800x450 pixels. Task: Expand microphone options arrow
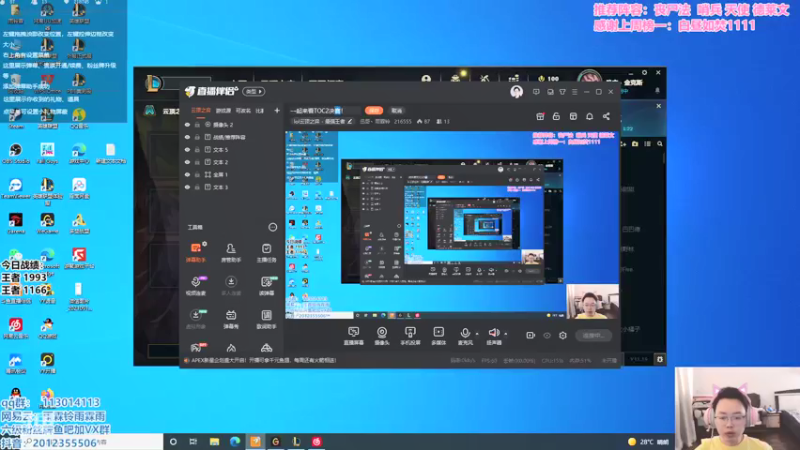point(477,334)
